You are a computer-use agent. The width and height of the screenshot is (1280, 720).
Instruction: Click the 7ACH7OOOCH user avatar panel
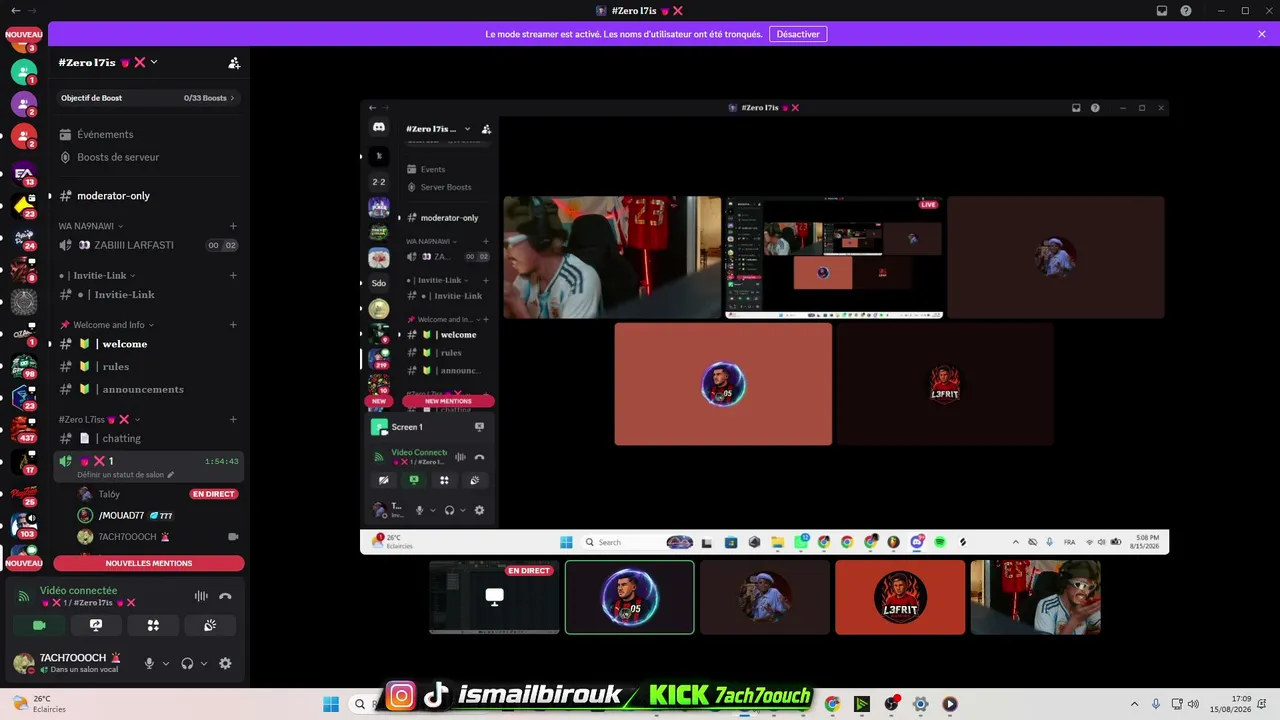click(70, 663)
